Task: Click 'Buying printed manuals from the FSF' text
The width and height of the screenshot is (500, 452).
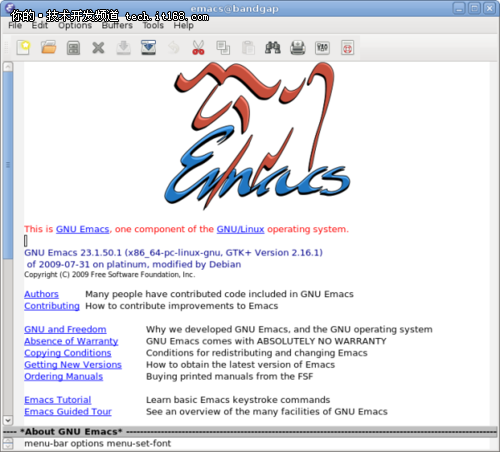Action: (230, 377)
